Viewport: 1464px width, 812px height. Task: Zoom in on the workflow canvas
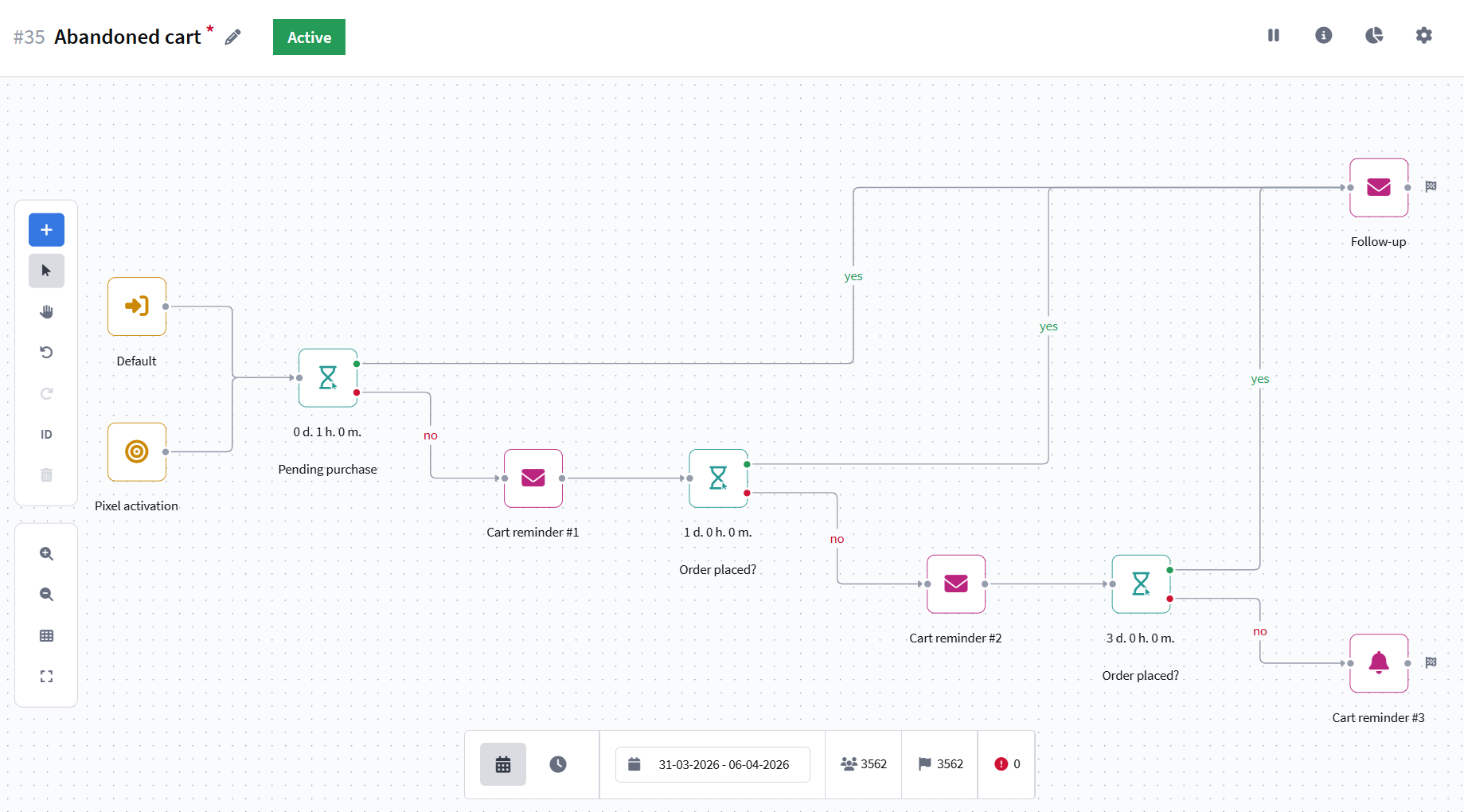pos(46,554)
